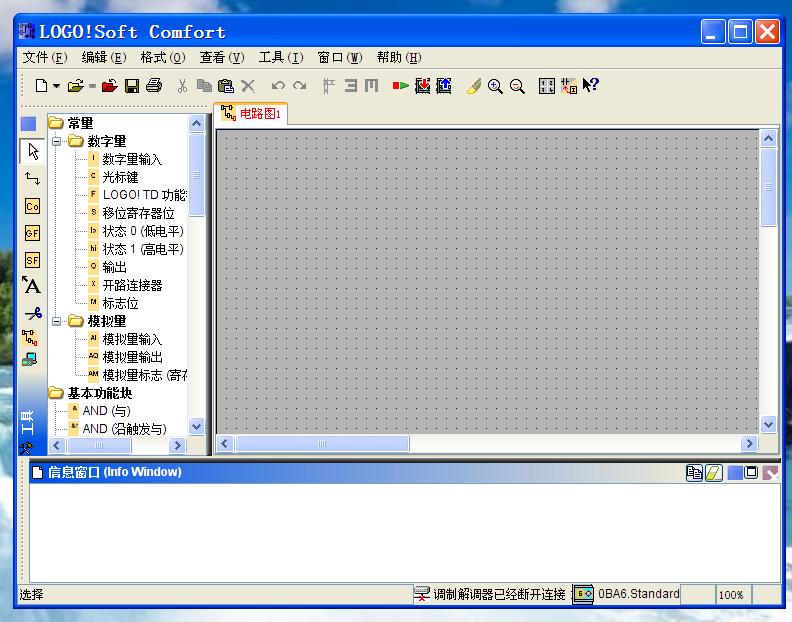Collapse the 模拟量 folder node

pos(58,321)
